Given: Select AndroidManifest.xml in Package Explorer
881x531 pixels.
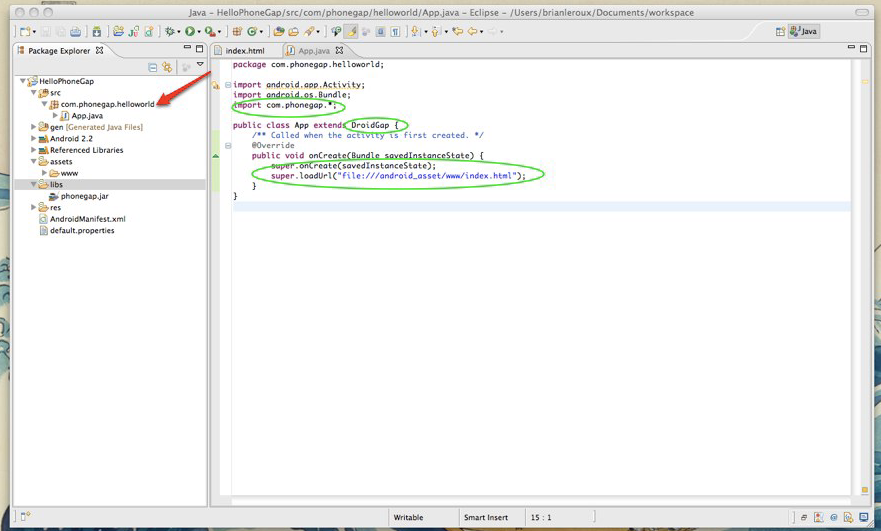Looking at the screenshot, I should coord(88,219).
